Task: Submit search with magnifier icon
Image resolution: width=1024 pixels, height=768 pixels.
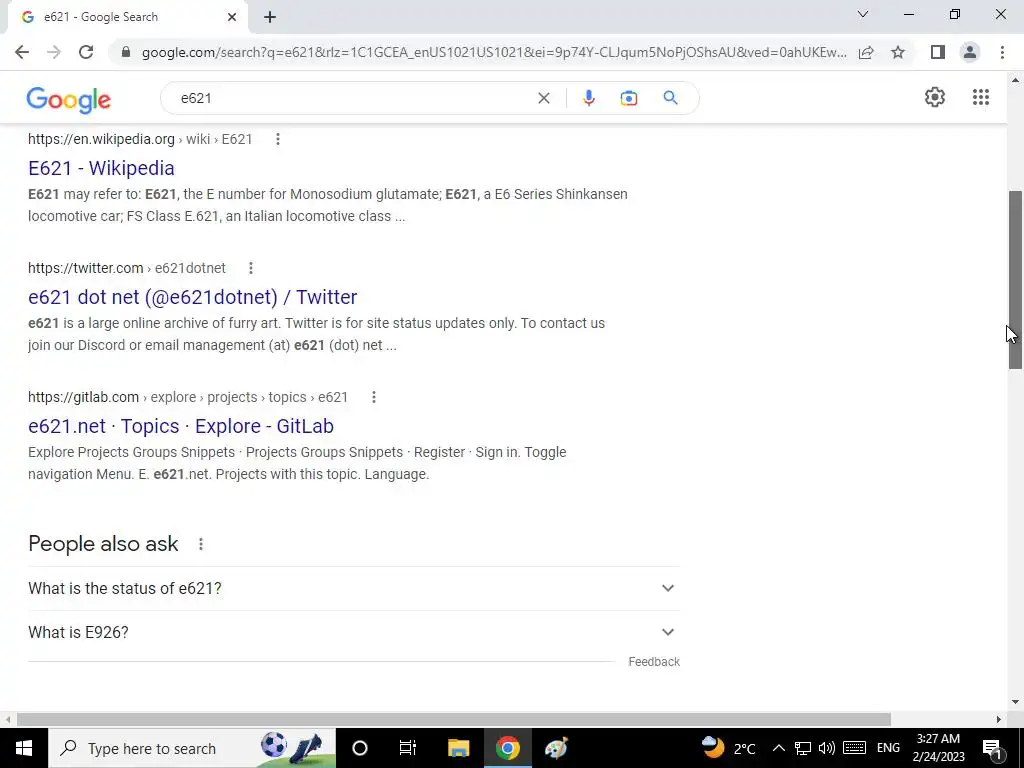Action: pyautogui.click(x=671, y=98)
